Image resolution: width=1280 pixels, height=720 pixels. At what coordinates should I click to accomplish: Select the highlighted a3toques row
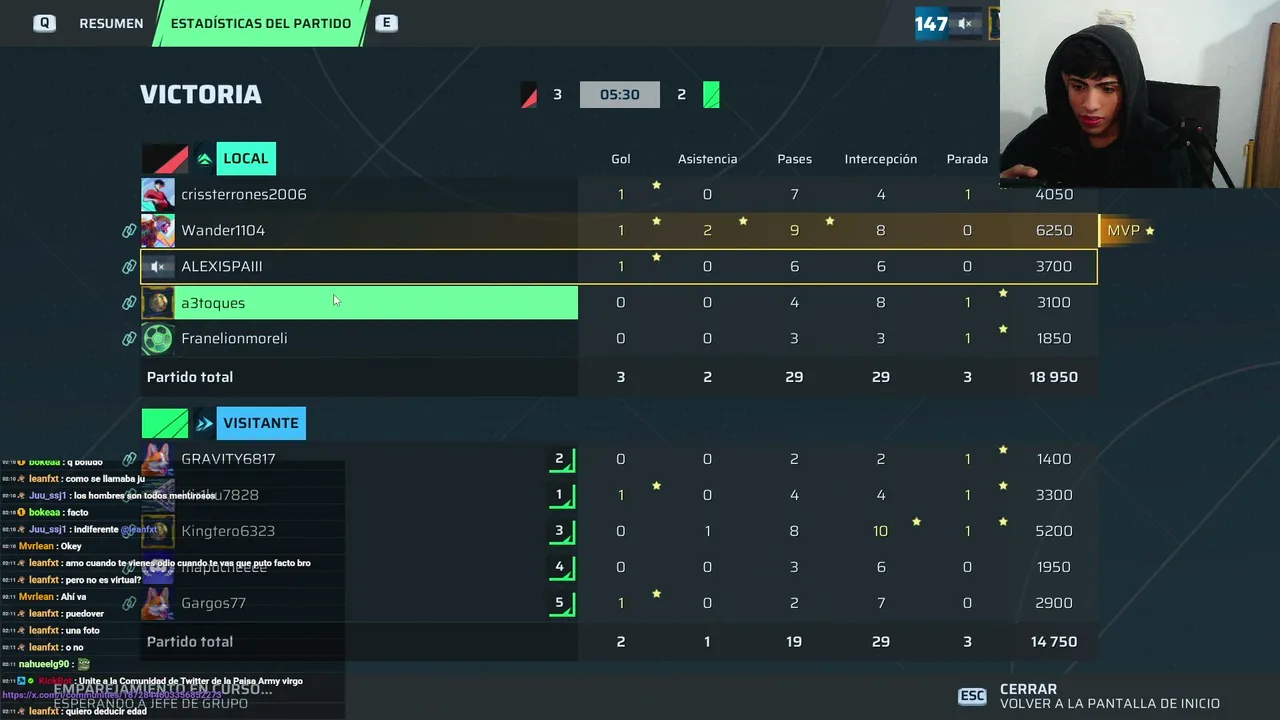pyautogui.click(x=359, y=302)
